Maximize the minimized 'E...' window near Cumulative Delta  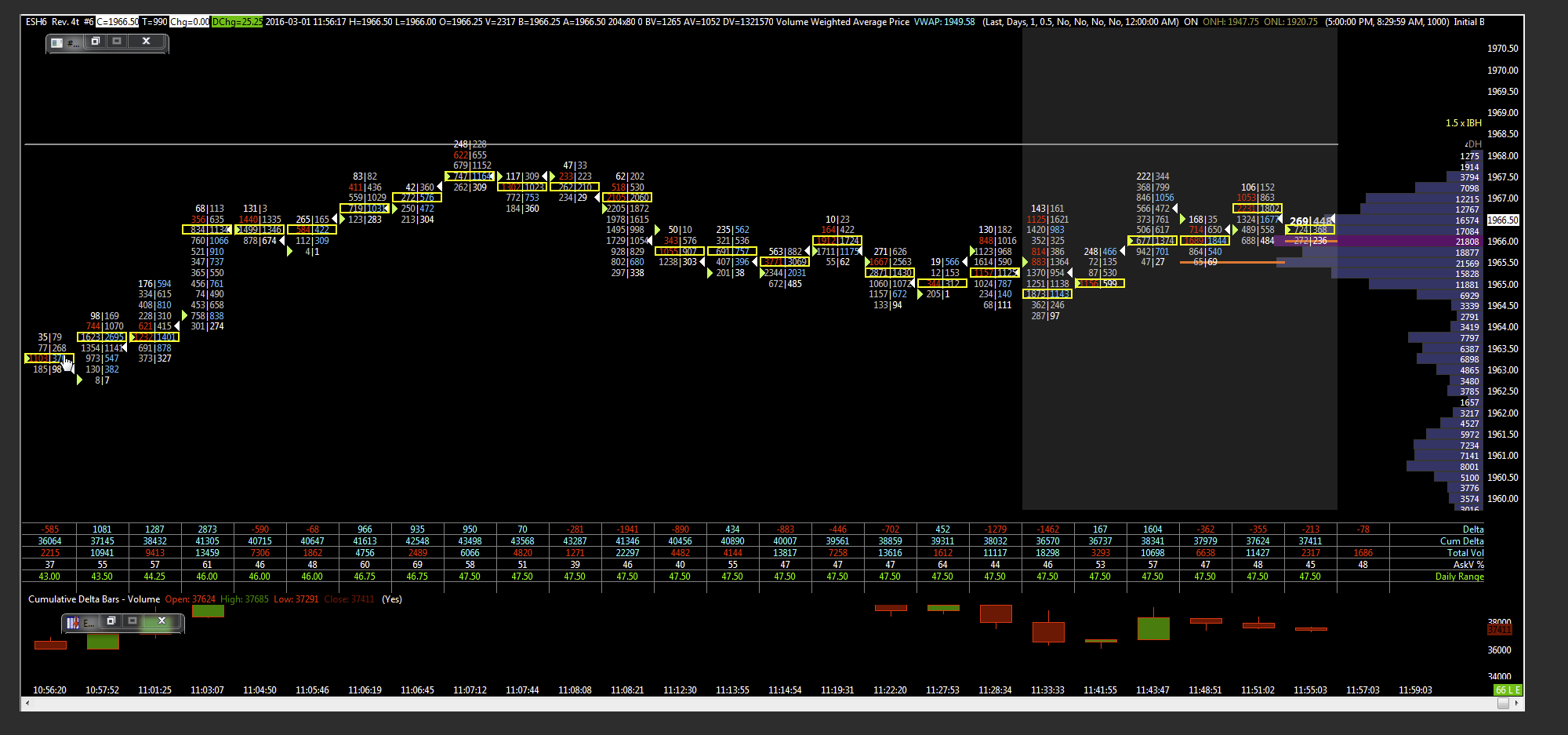132,621
